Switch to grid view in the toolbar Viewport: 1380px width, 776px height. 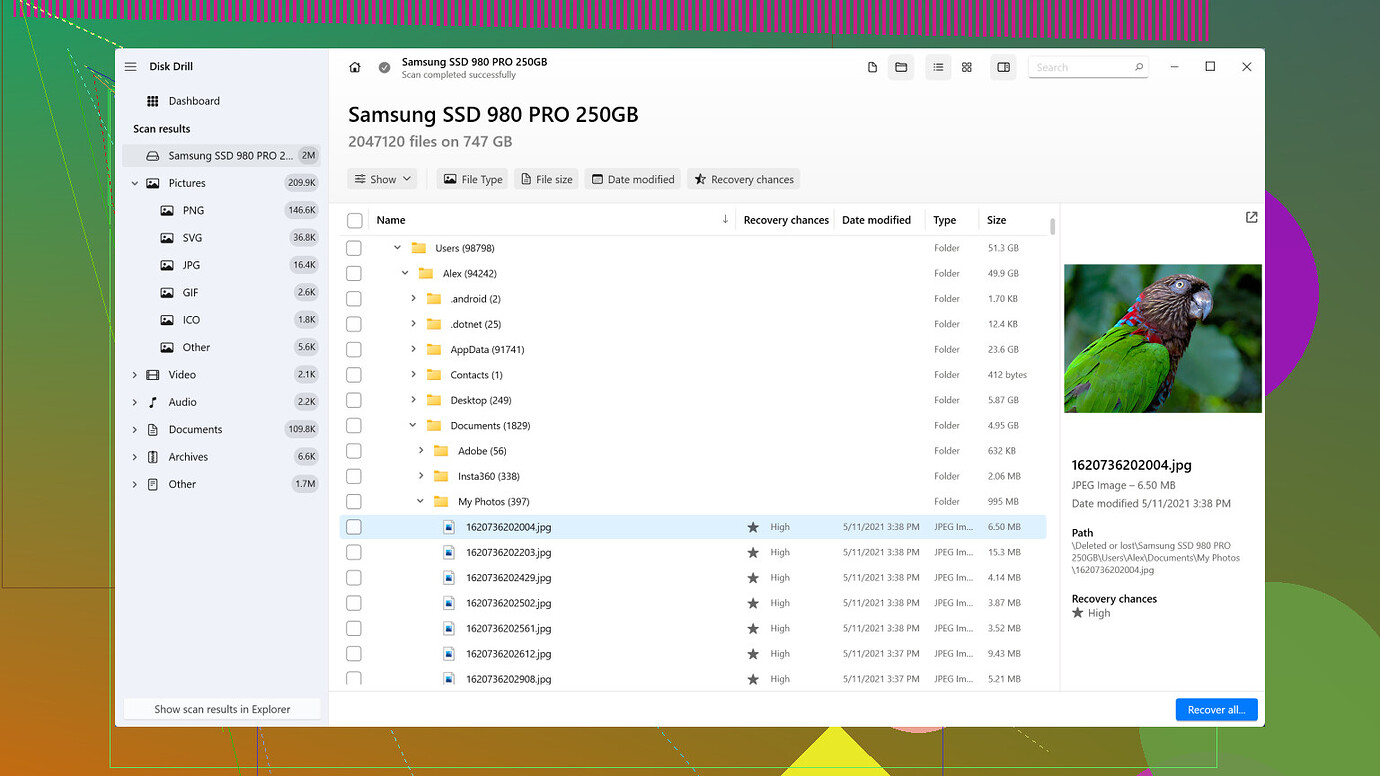click(x=966, y=66)
